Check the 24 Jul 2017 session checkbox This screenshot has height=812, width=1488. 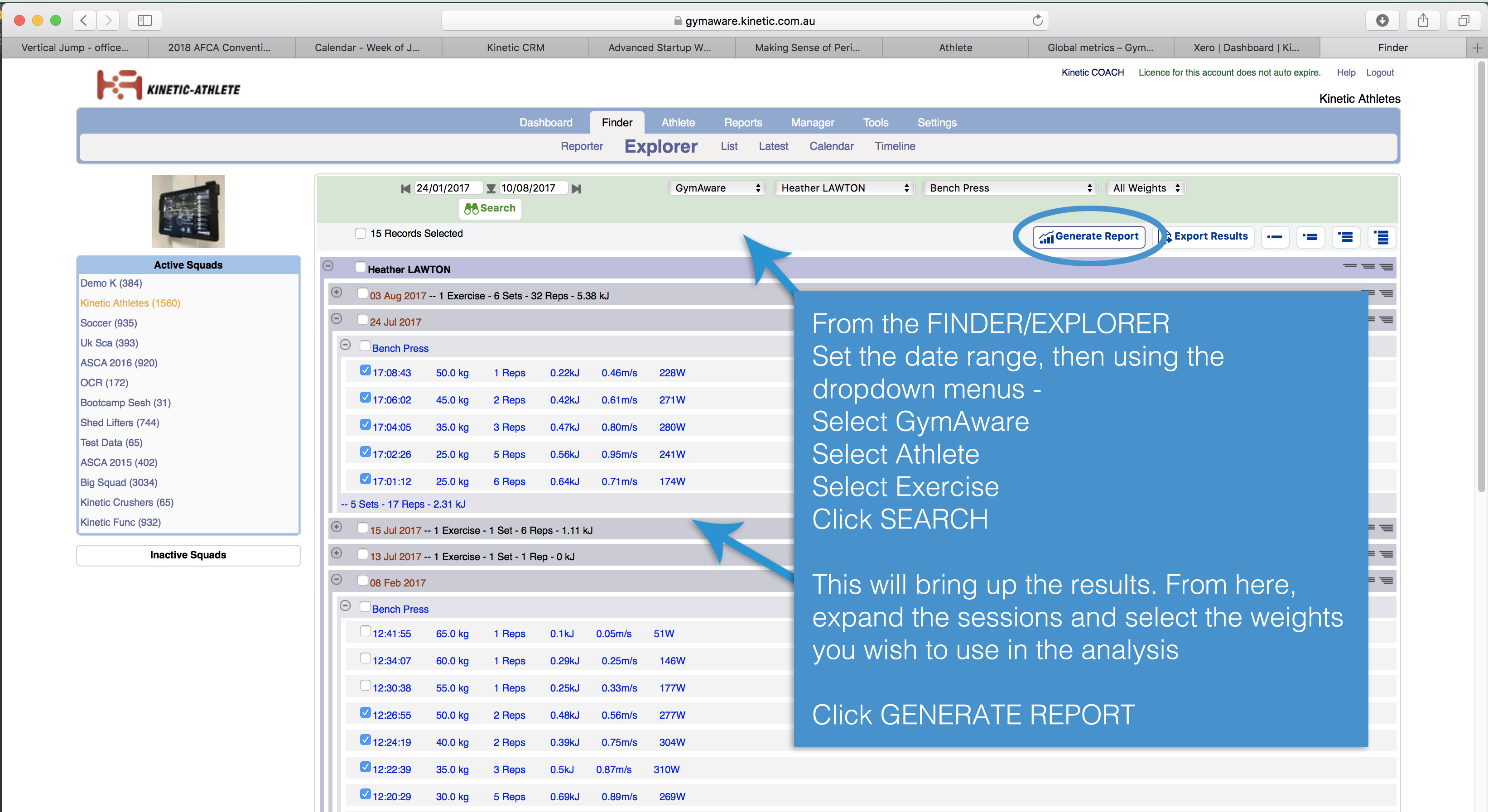coord(363,319)
